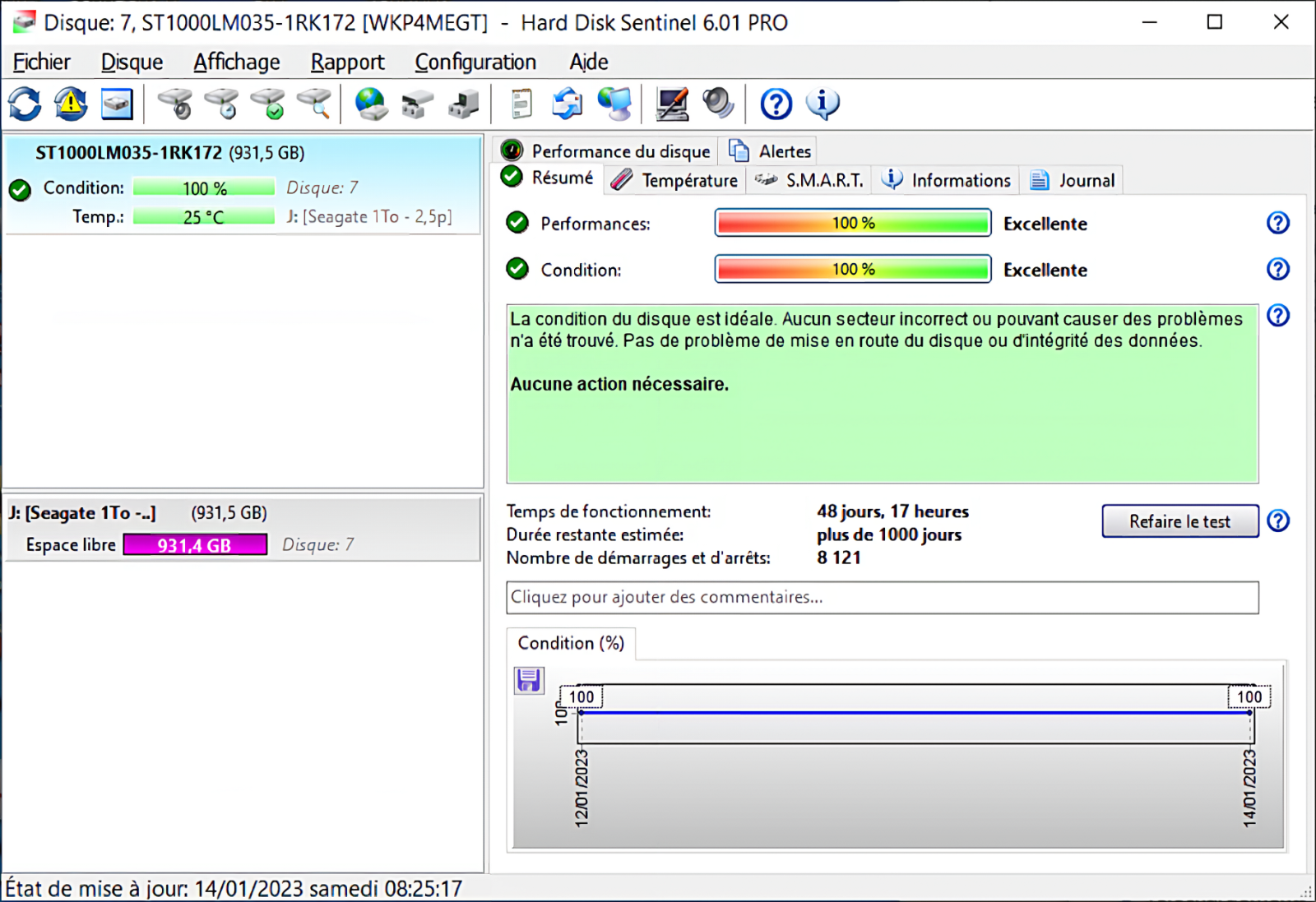This screenshot has width=1316, height=902.
Task: Click help icon next to Performances bar
Action: click(x=1277, y=223)
